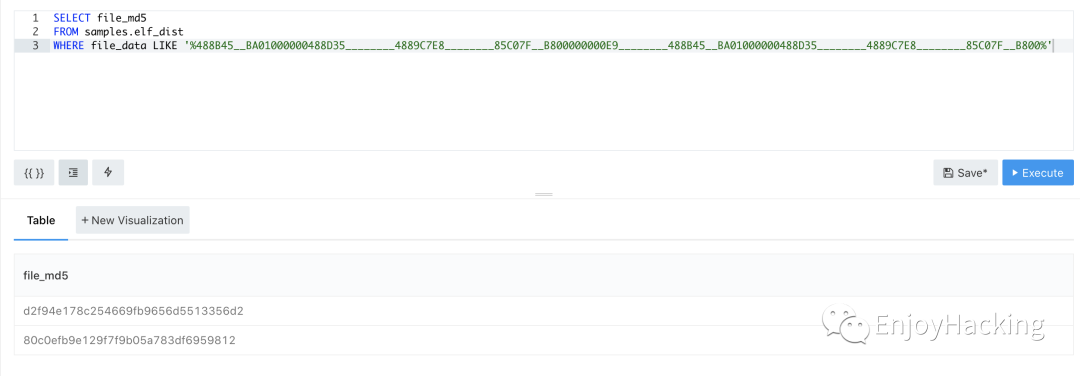Select the result row starting with d2f94e178c
Image resolution: width=1080 pixels, height=376 pixels.
point(543,311)
